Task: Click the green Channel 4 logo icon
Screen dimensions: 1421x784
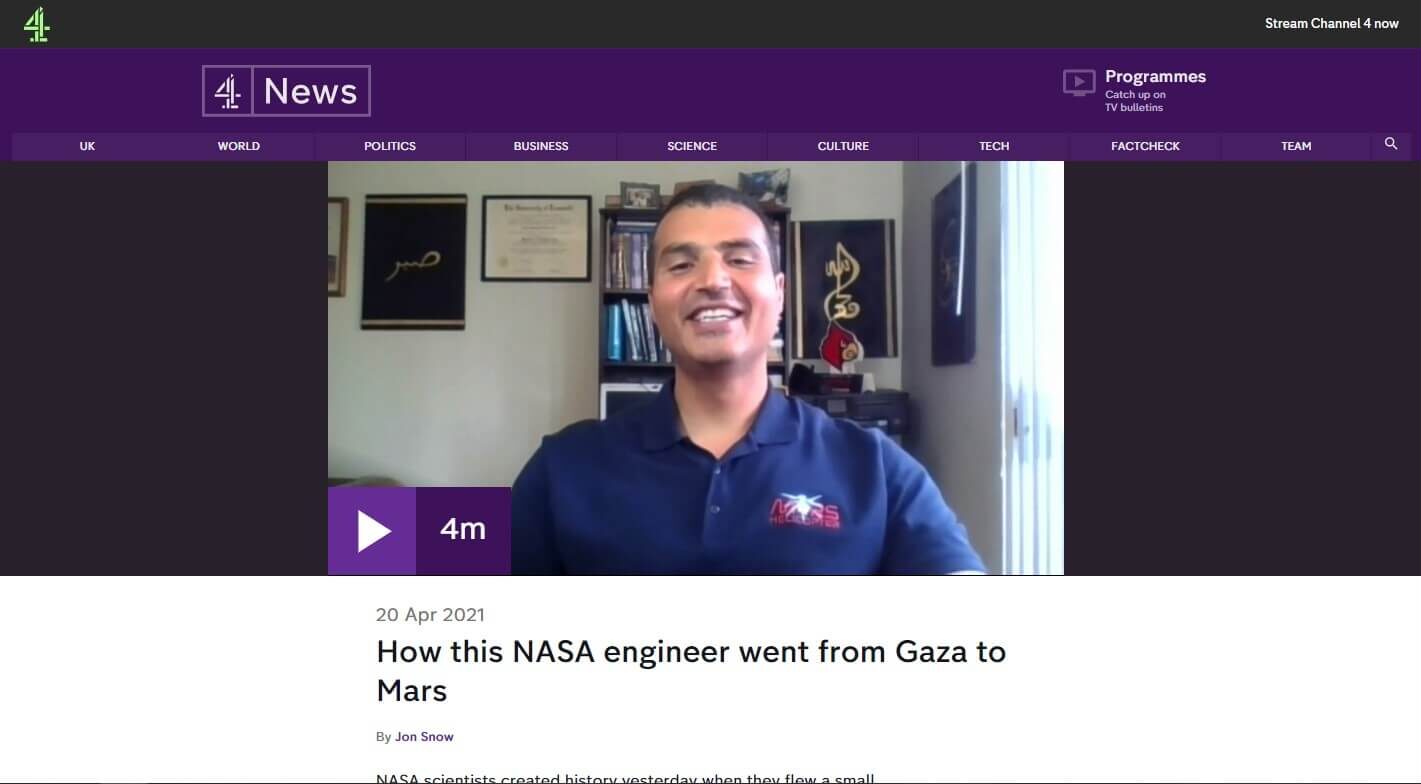Action: pyautogui.click(x=37, y=24)
